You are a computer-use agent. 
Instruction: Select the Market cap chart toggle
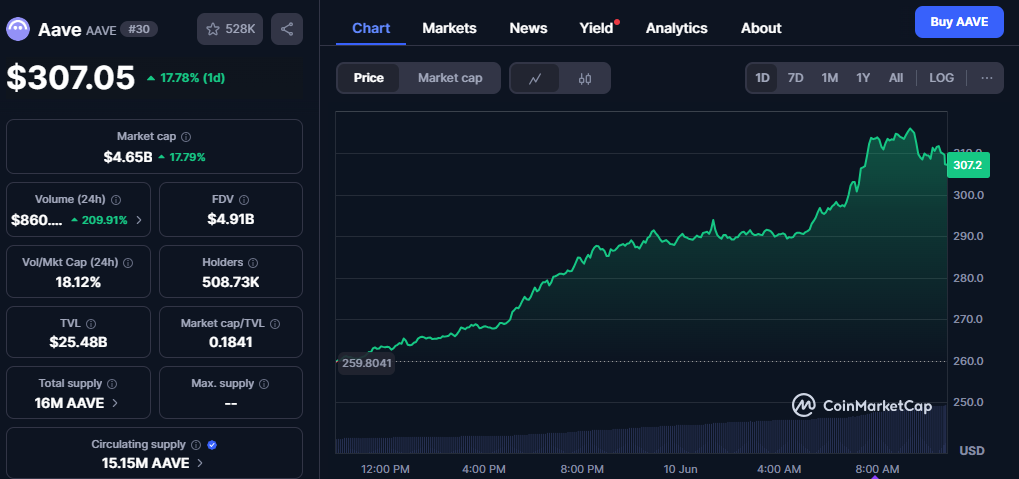tap(450, 78)
